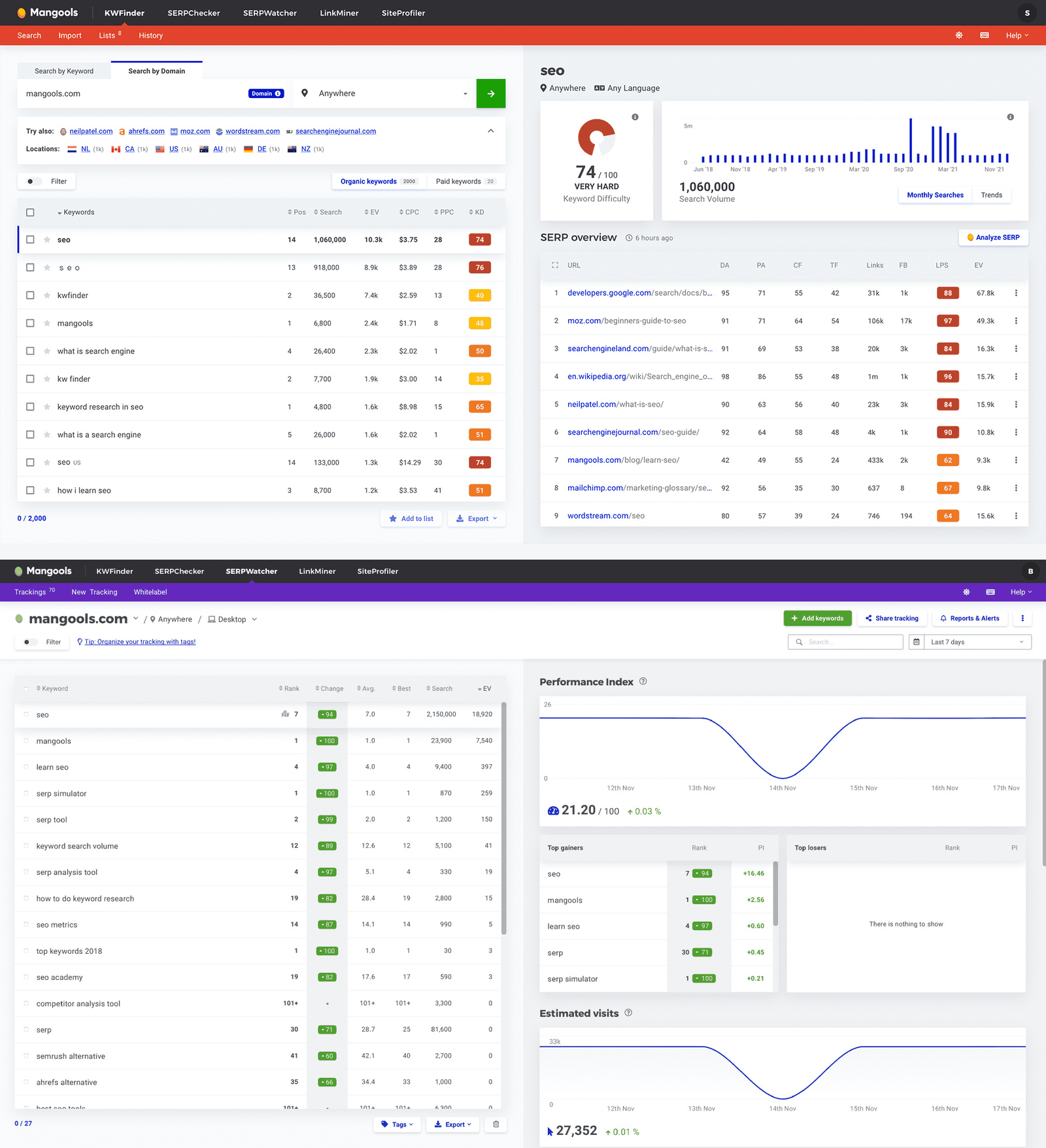Check the box for 'what is search engine'
Viewport: 1046px width, 1148px height.
30,351
